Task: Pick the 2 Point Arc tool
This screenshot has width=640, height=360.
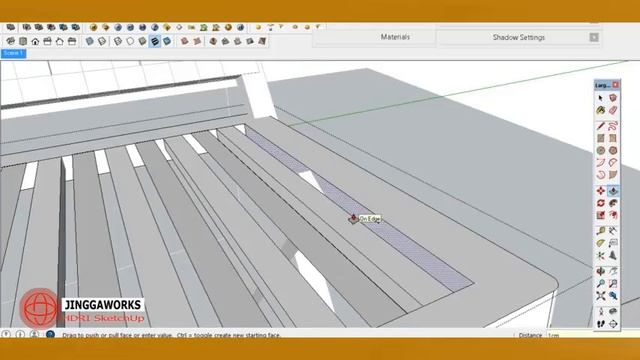Action: coord(613,163)
